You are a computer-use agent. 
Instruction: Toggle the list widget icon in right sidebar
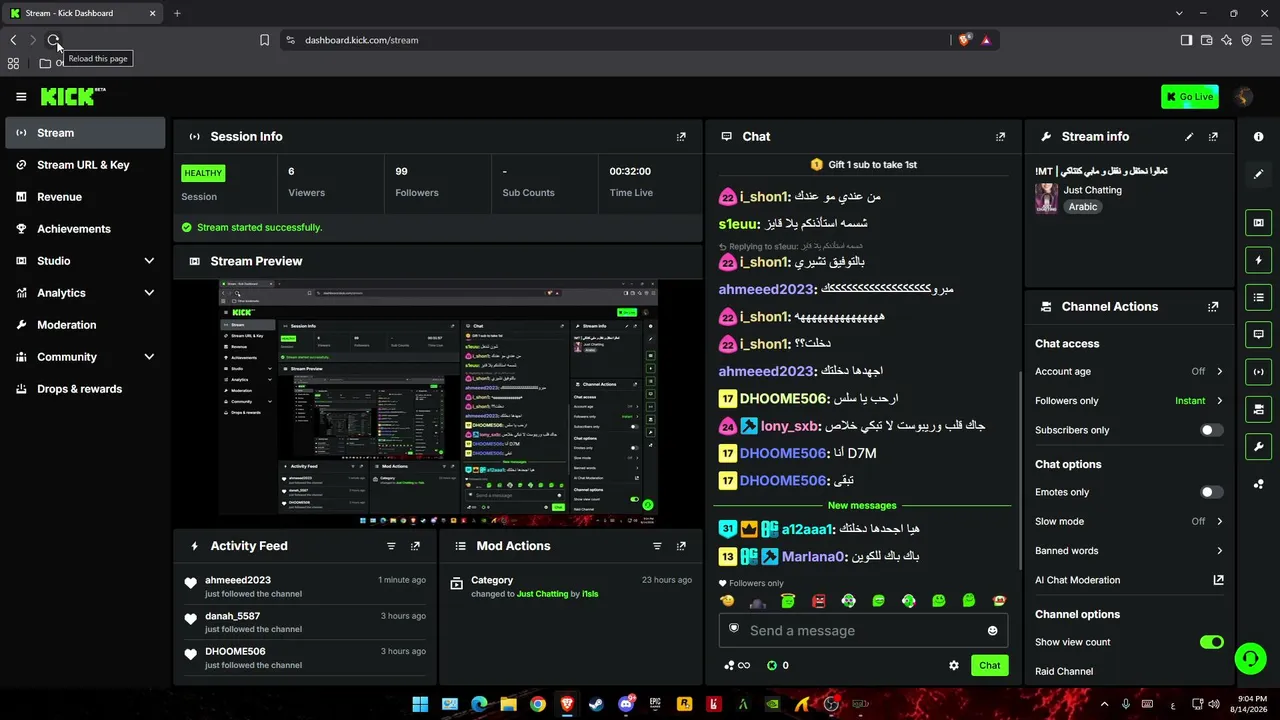pos(1259,297)
